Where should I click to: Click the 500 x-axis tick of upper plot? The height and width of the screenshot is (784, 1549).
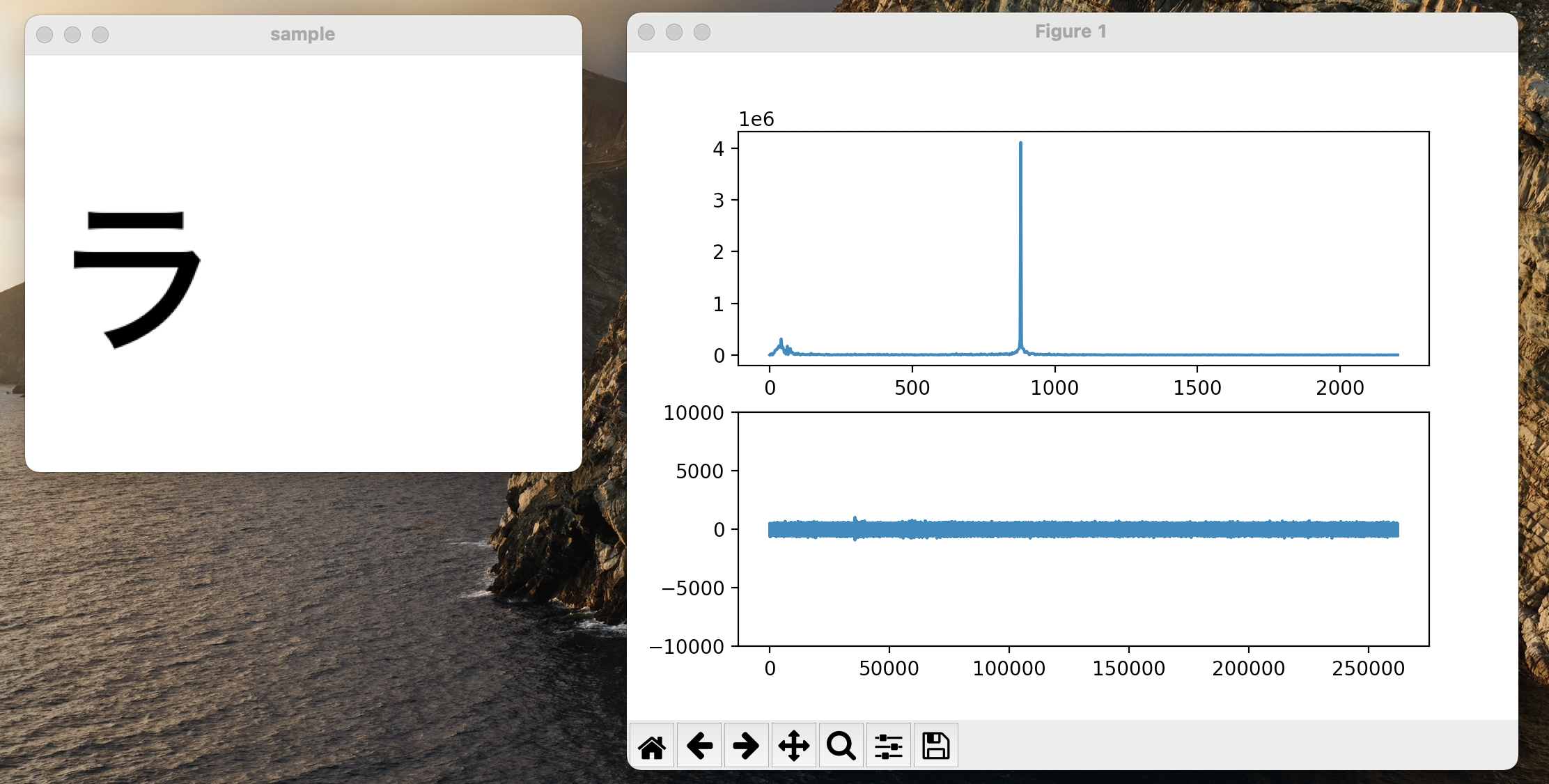tap(912, 388)
